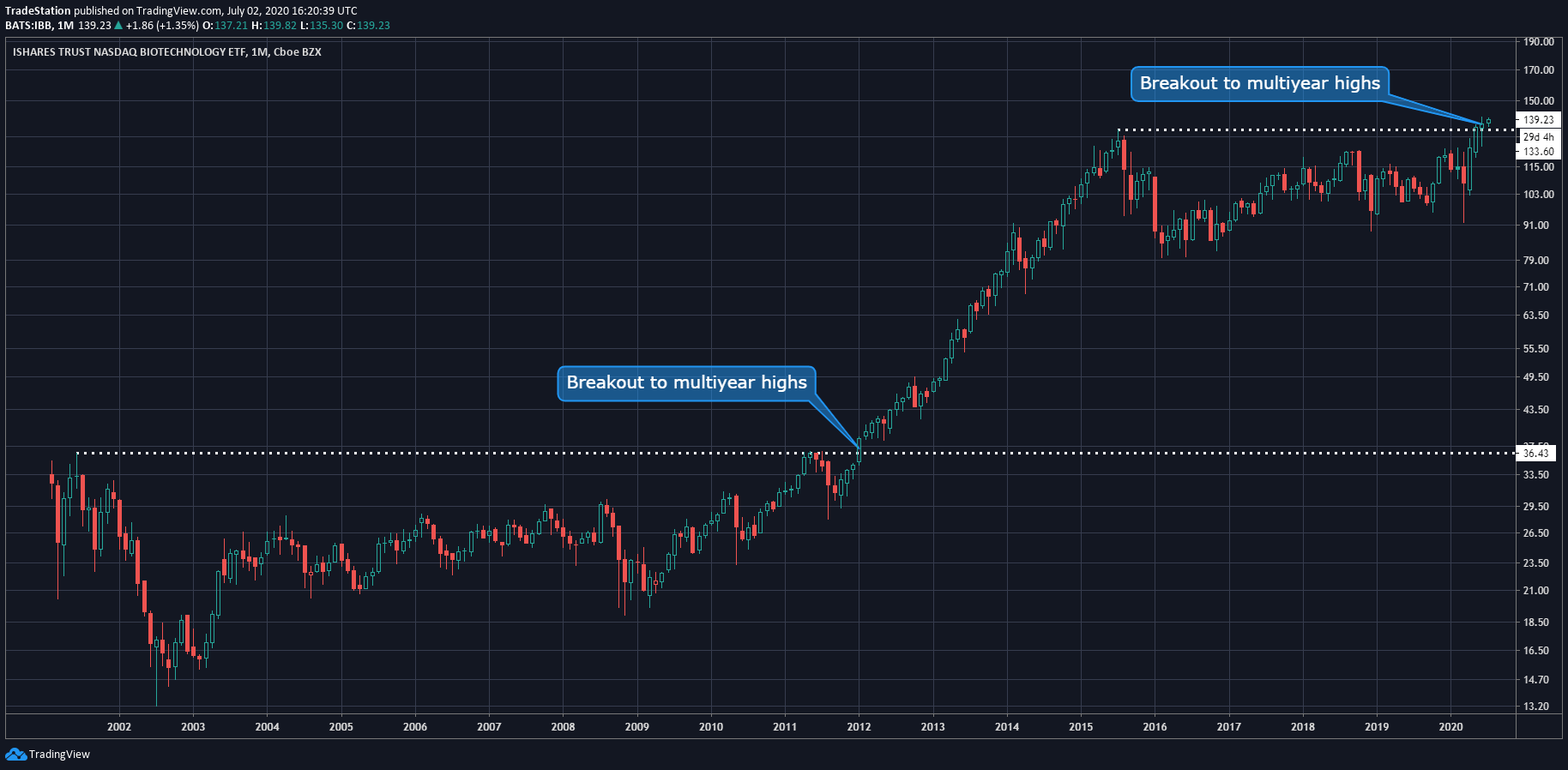Click the 55.50 price axis label

pyautogui.click(x=1536, y=349)
